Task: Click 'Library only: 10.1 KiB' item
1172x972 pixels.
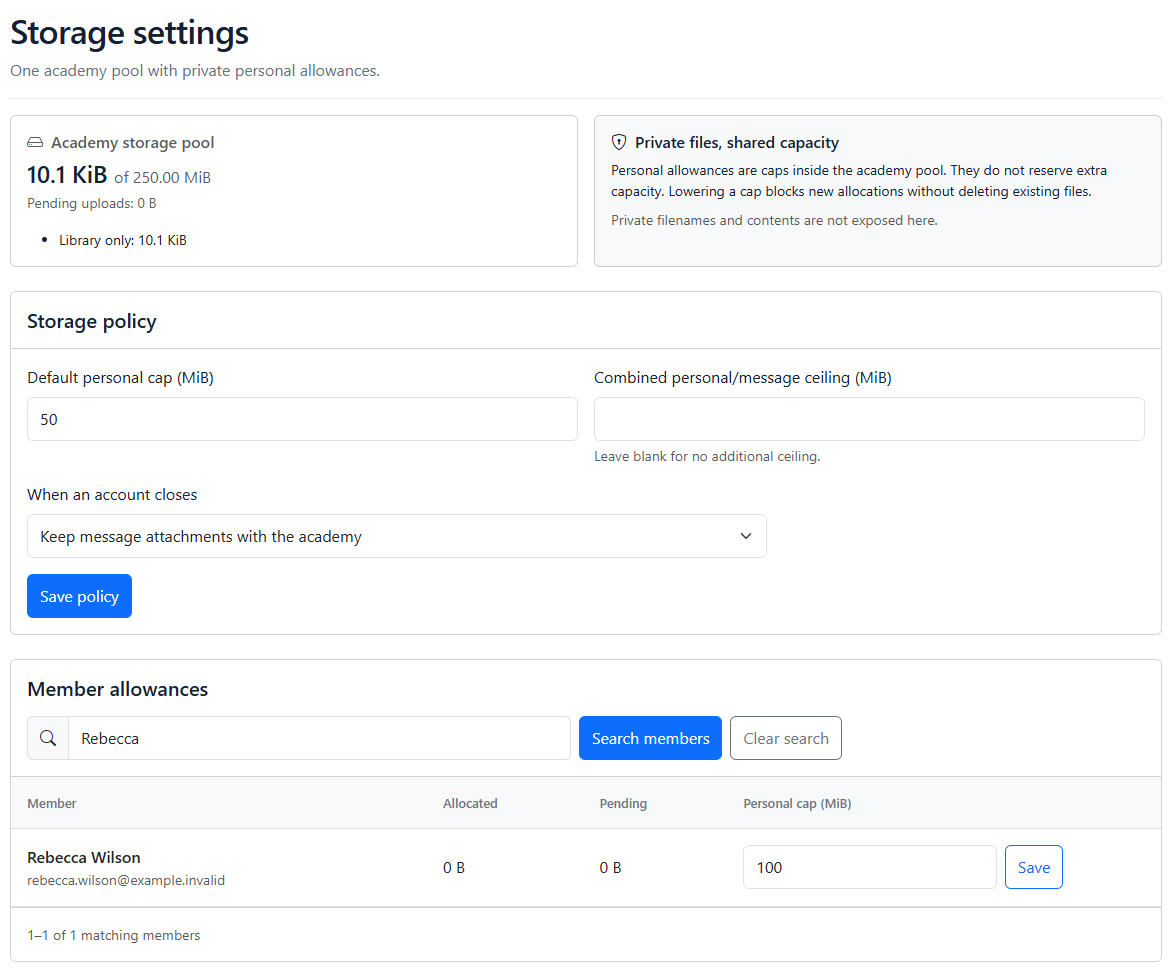Action: 123,240
